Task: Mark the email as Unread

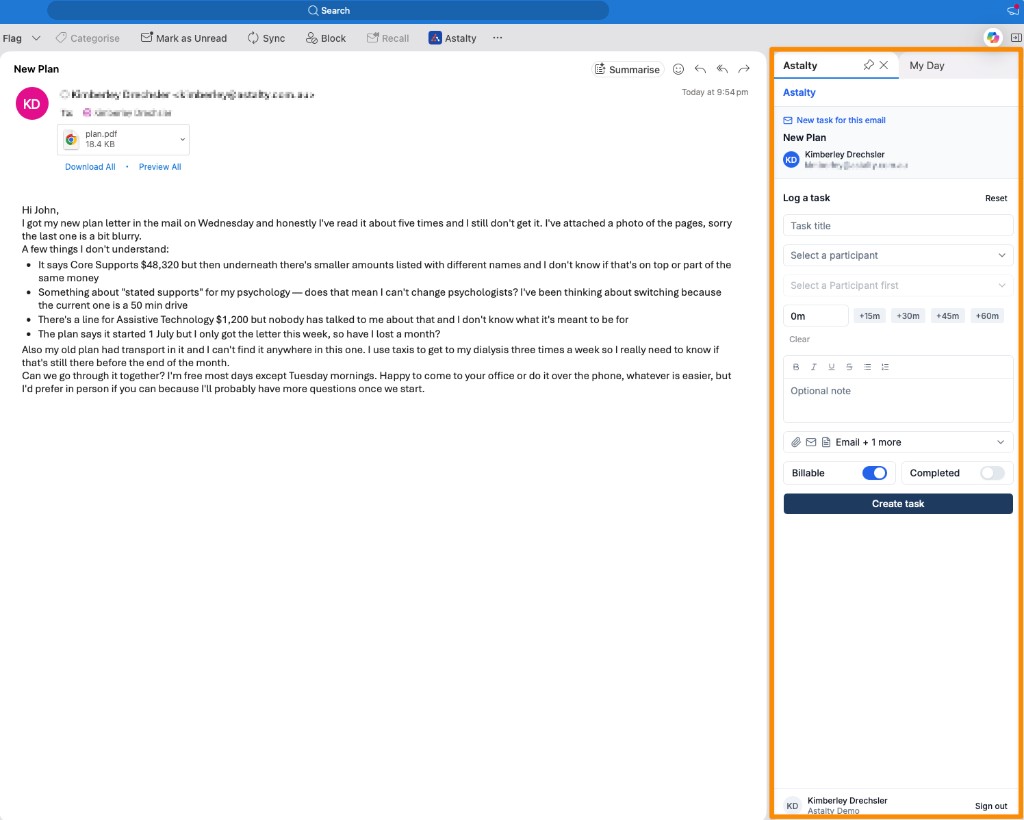Action: click(x=184, y=38)
